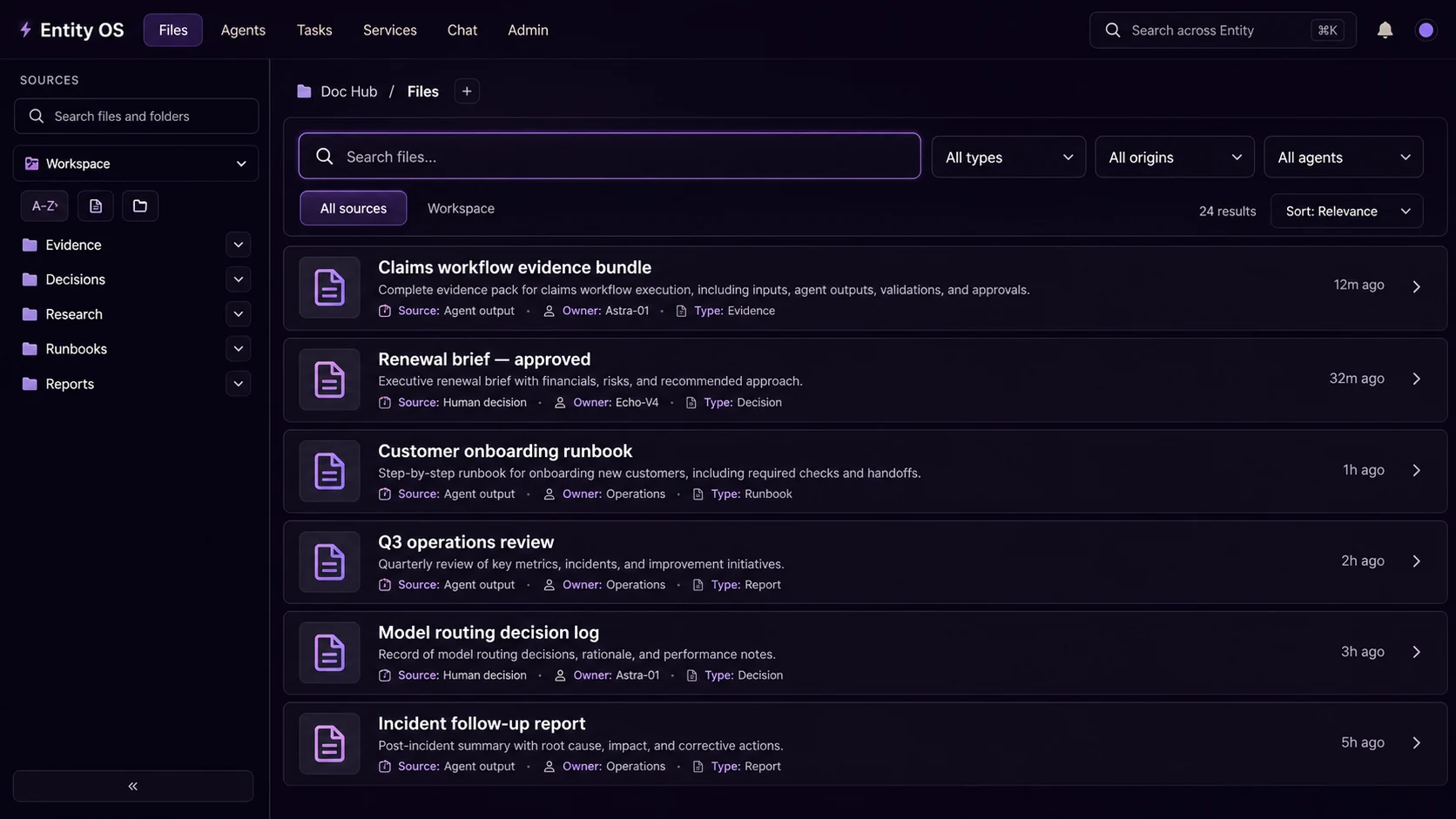Click the Files breadcrumb text
This screenshot has height=819, width=1456.
(422, 91)
